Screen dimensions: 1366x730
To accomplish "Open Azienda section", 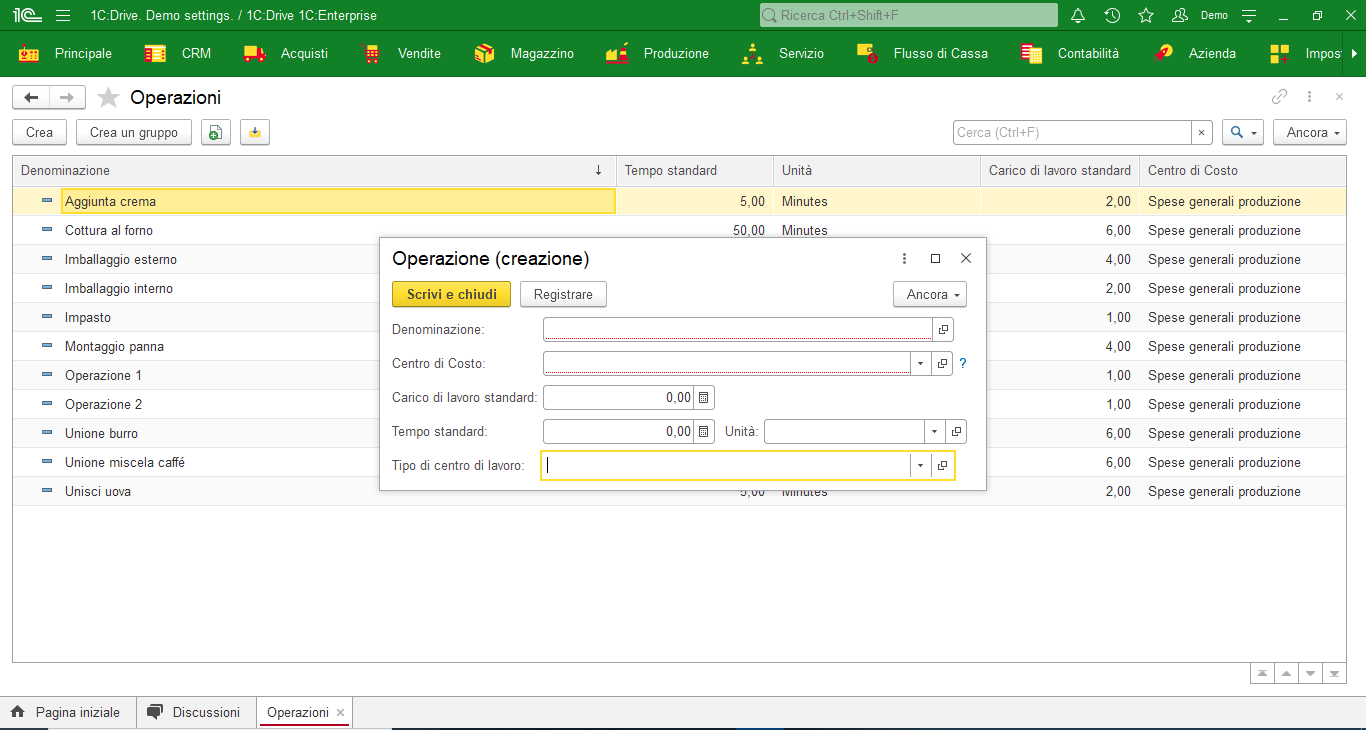I will point(1194,53).
